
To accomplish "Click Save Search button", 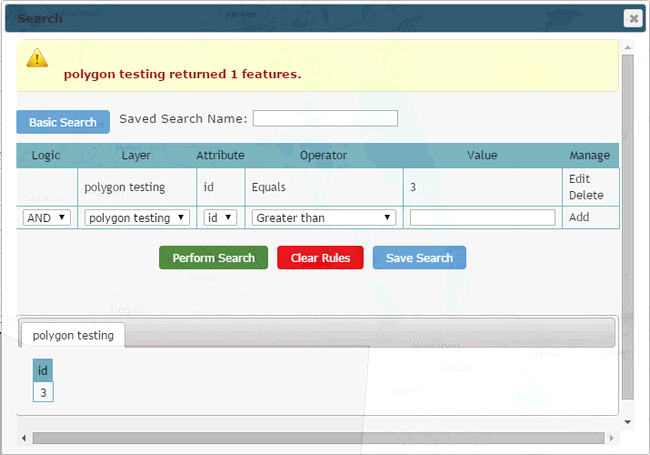I will click(x=419, y=258).
